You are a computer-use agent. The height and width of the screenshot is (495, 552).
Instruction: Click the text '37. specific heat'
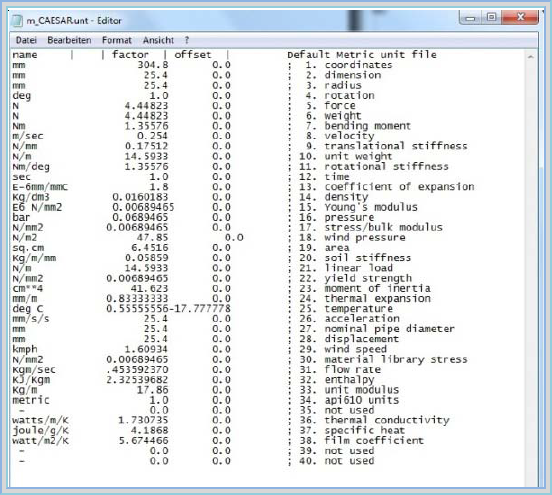click(352, 431)
